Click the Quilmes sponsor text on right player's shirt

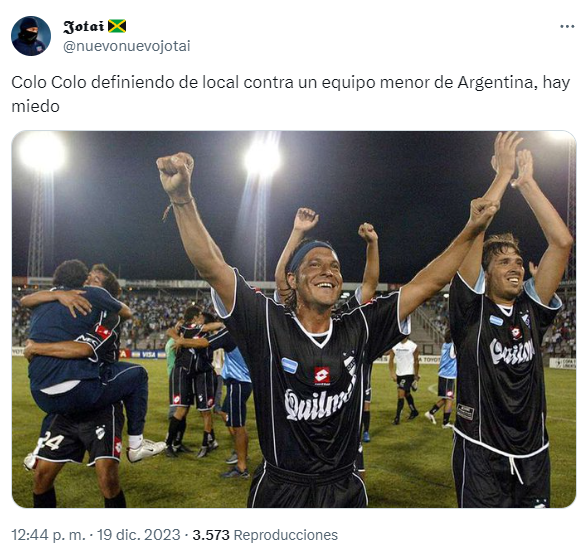click(x=511, y=351)
